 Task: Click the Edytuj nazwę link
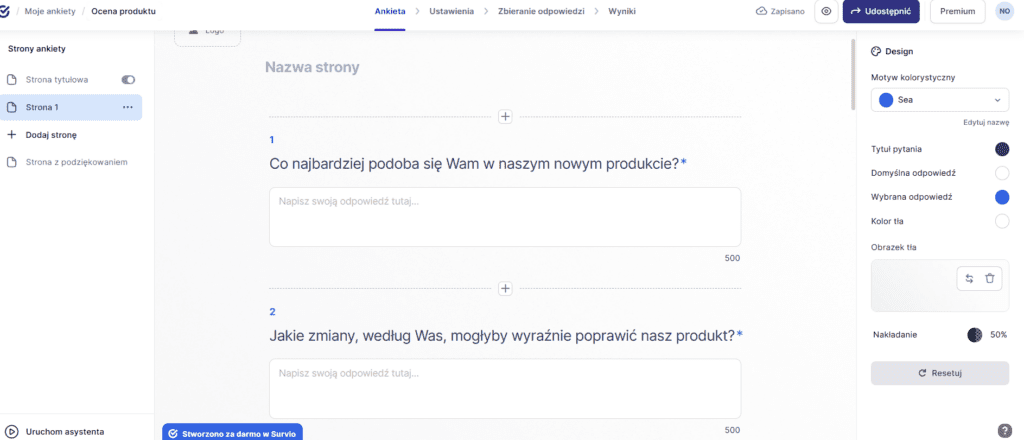point(985,122)
